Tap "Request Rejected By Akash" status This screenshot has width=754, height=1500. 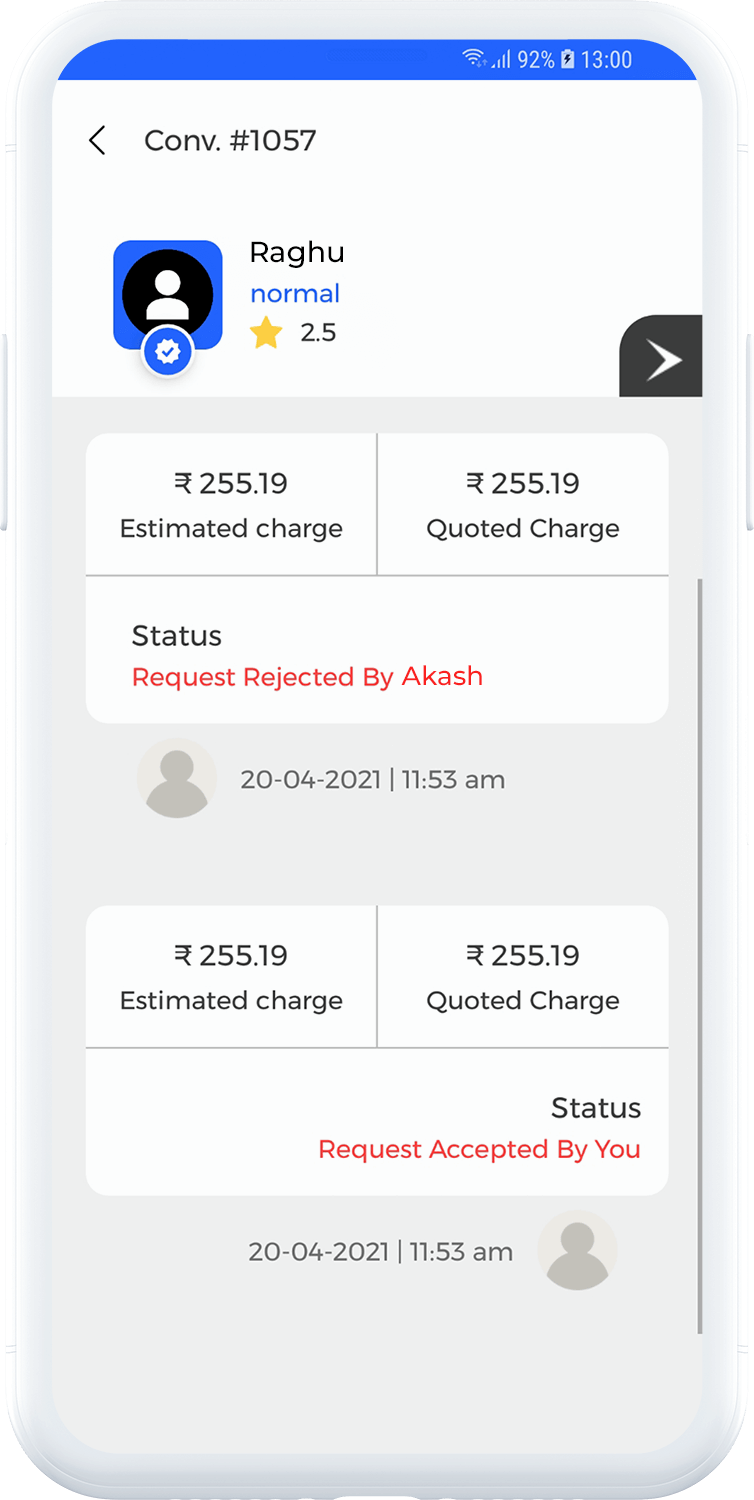tap(307, 677)
